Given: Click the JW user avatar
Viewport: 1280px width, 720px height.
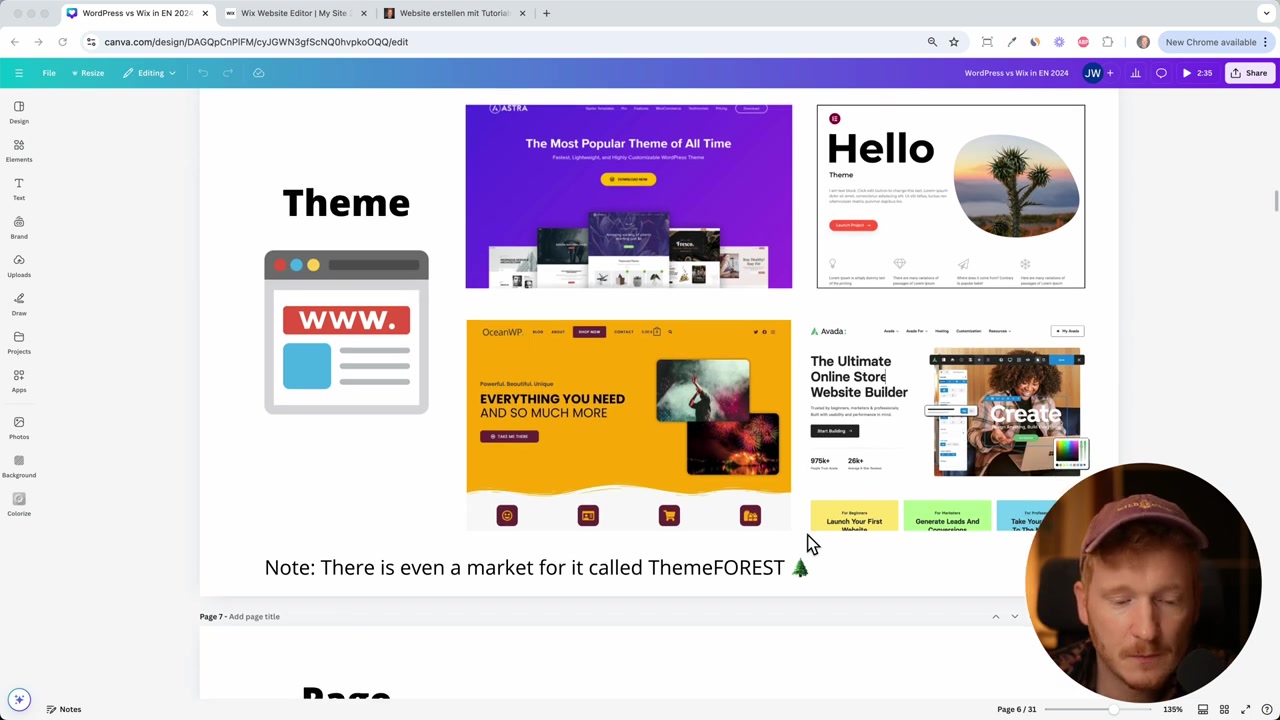Looking at the screenshot, I should tap(1093, 73).
